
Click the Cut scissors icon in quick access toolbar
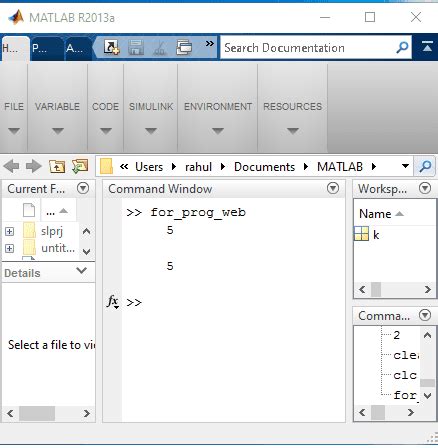coord(160,47)
